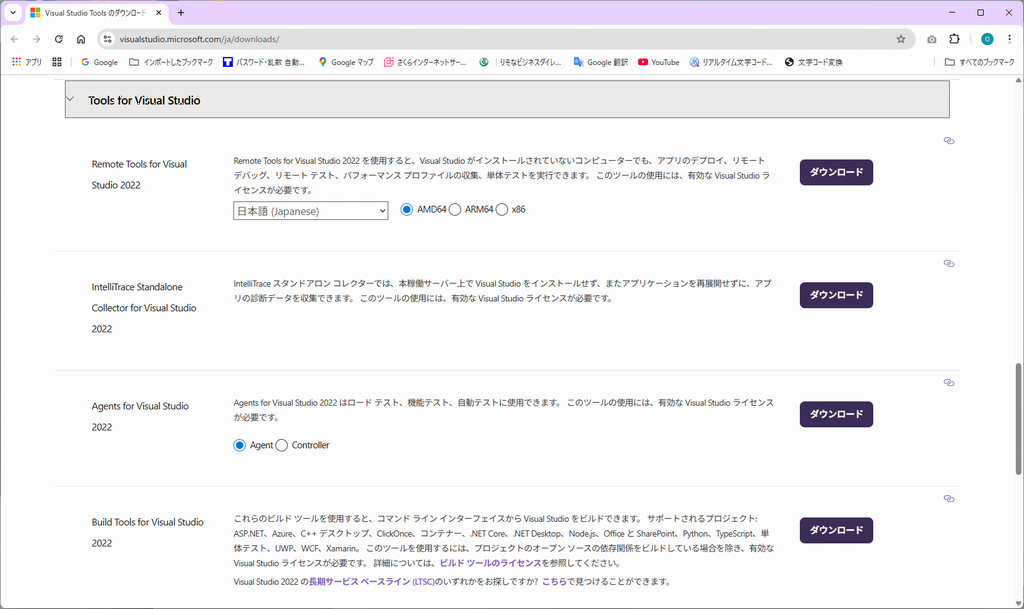Collapse the Tools for Visual Studio section

click(70, 100)
